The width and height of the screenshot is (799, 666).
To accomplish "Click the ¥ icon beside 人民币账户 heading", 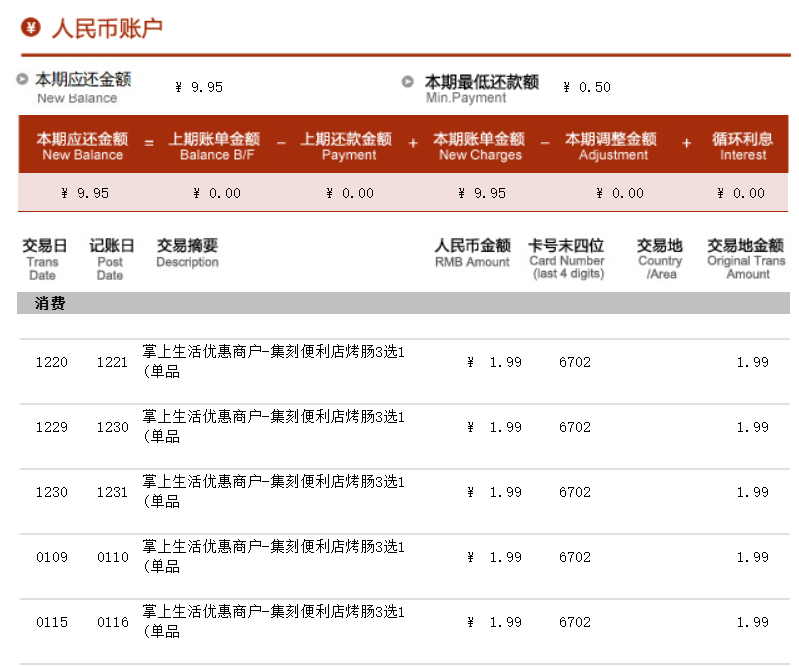I will point(30,27).
